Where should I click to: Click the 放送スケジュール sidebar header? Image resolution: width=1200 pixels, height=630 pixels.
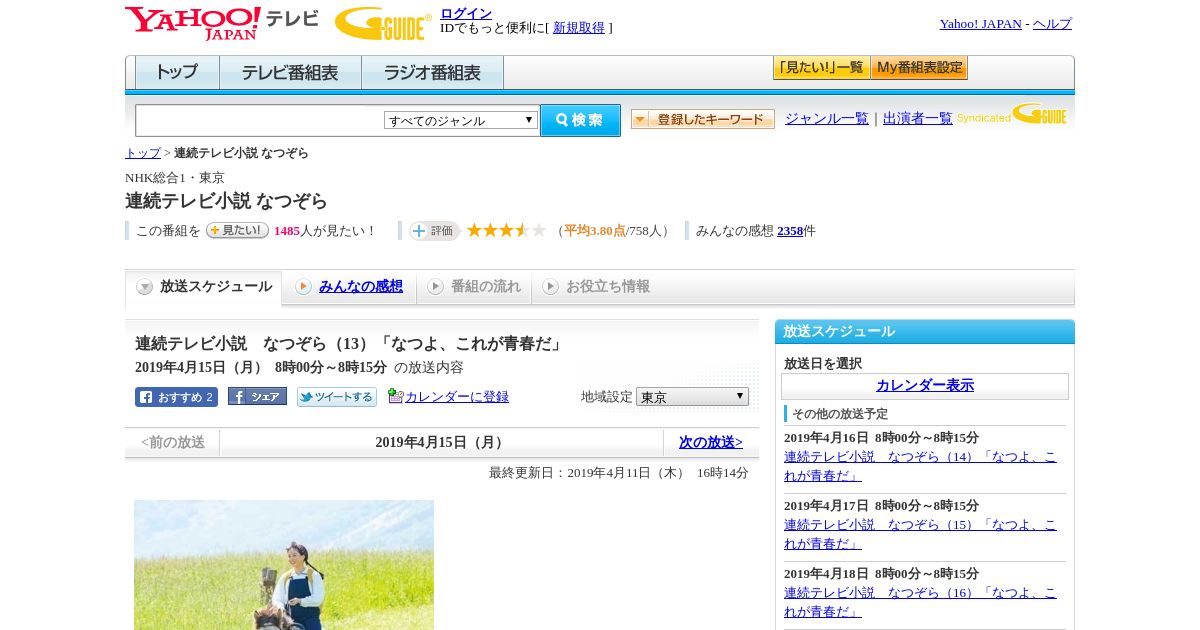pyautogui.click(x=925, y=332)
